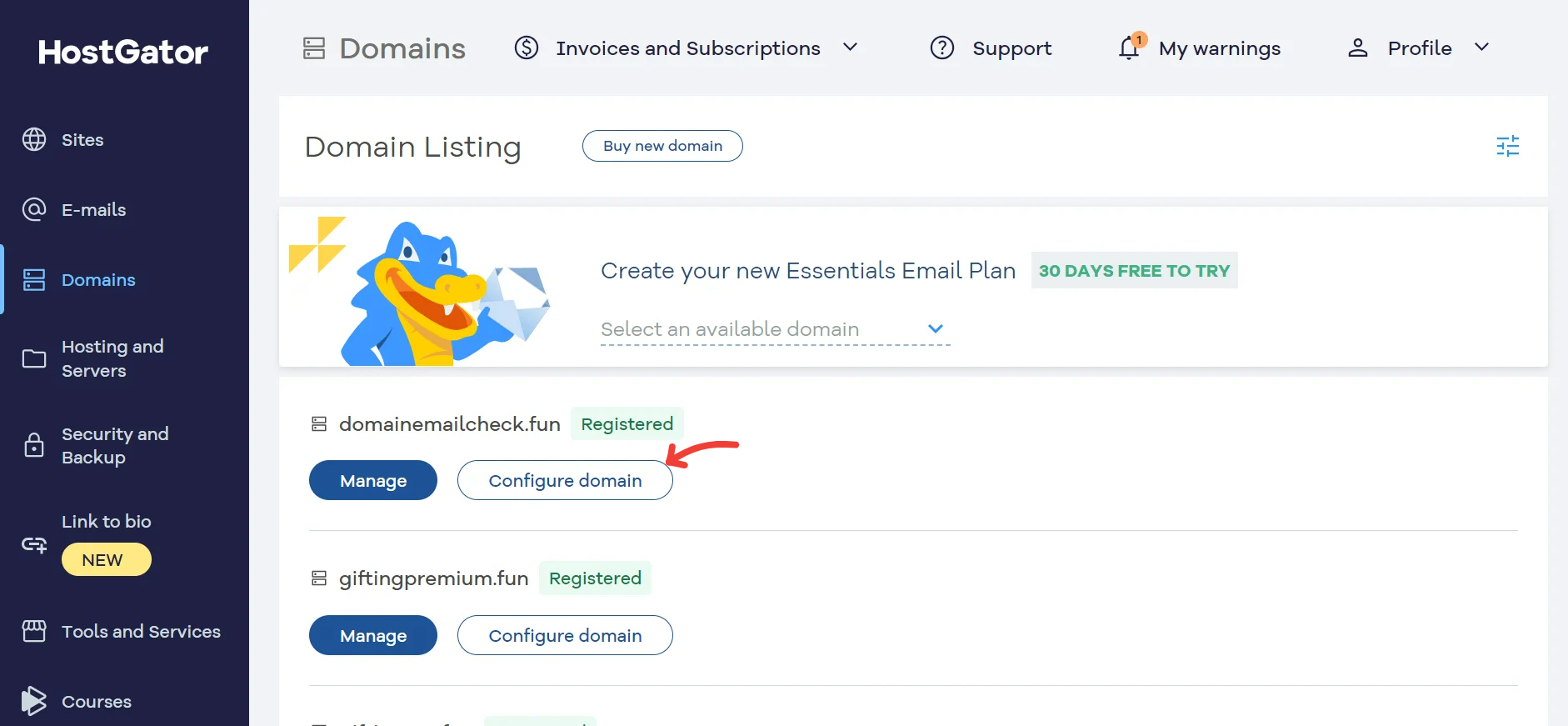1568x726 pixels.
Task: Open Hosting and Servers menu item
Action: [112, 358]
